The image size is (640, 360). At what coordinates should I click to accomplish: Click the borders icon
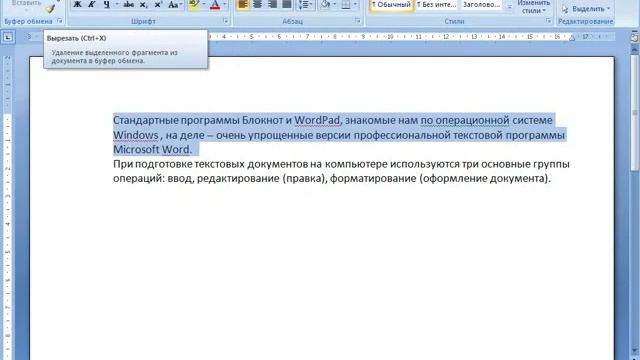[x=346, y=5]
